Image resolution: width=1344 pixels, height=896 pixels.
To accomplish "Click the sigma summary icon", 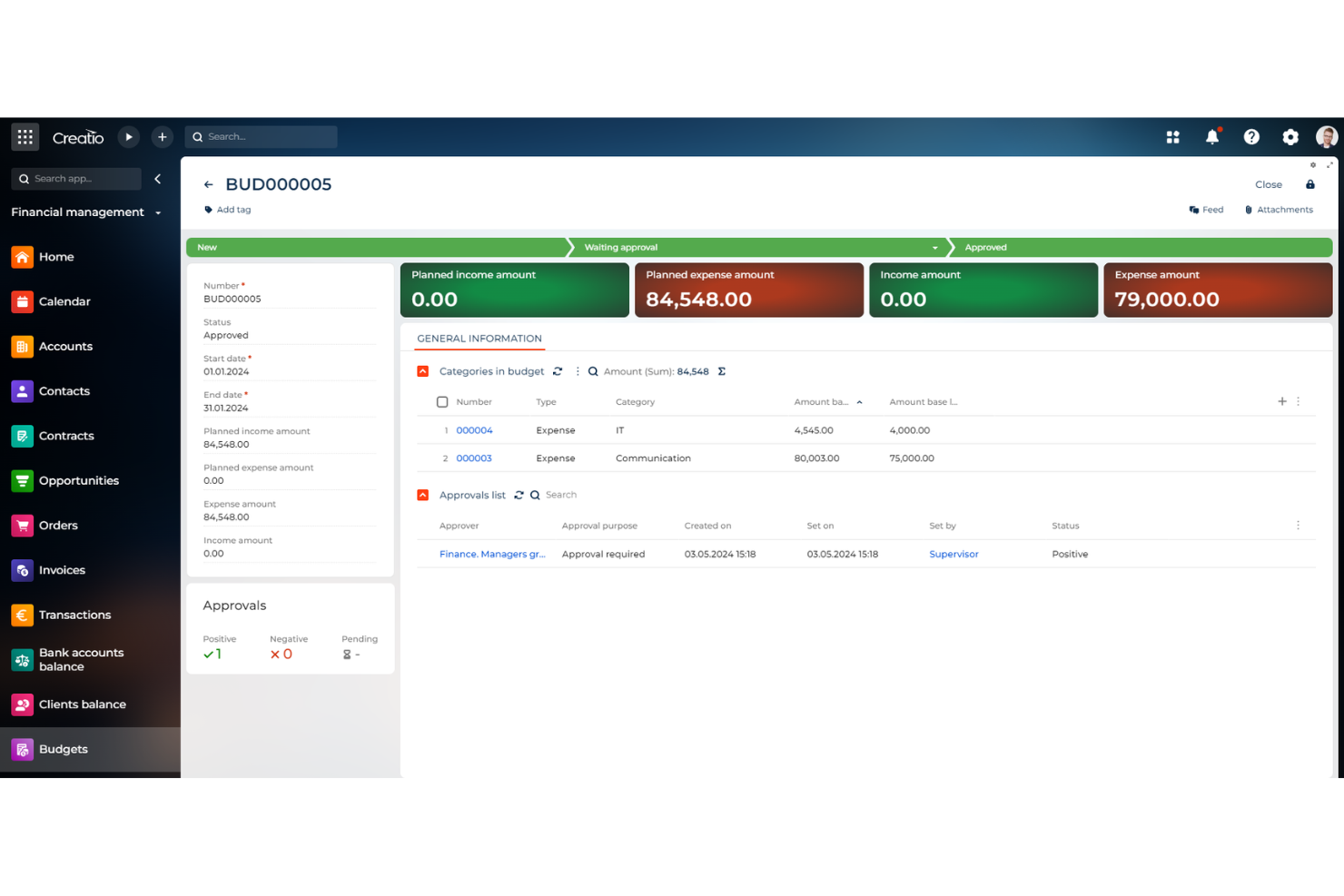I will pyautogui.click(x=722, y=371).
